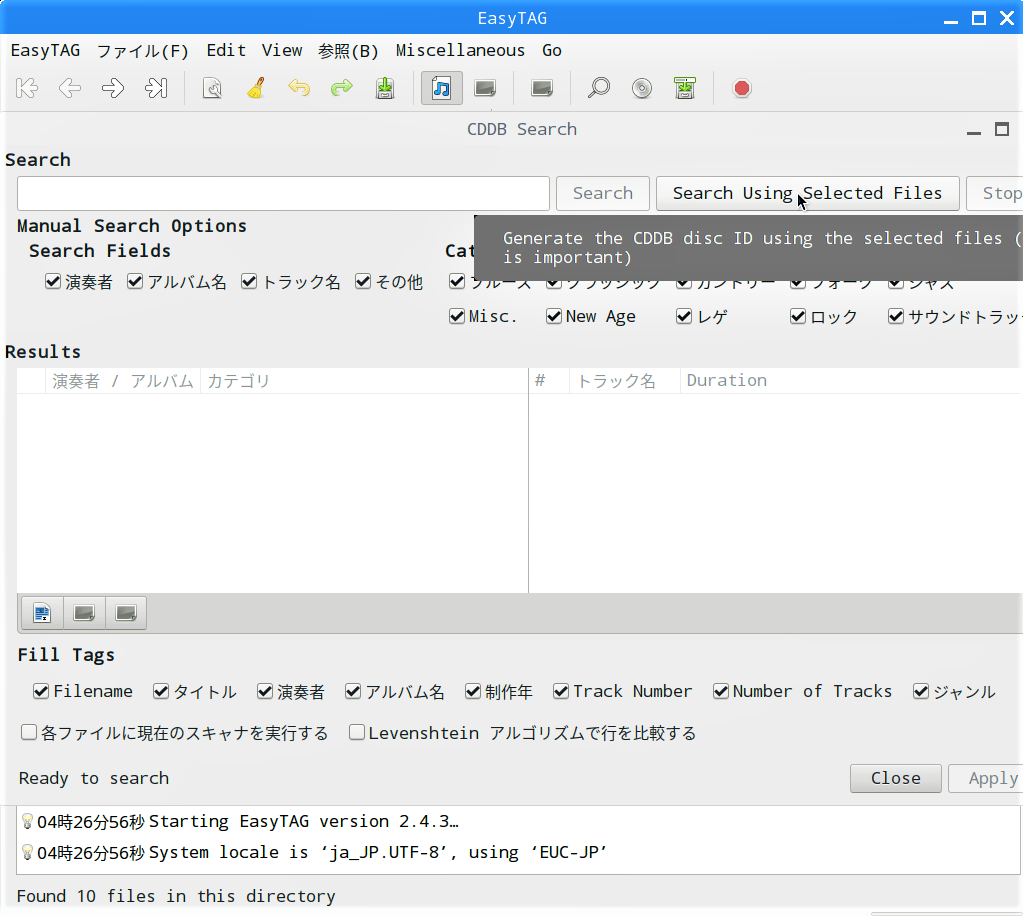The height and width of the screenshot is (916, 1023).
Task: Close the CDDB Search dialog
Action: coord(896,778)
